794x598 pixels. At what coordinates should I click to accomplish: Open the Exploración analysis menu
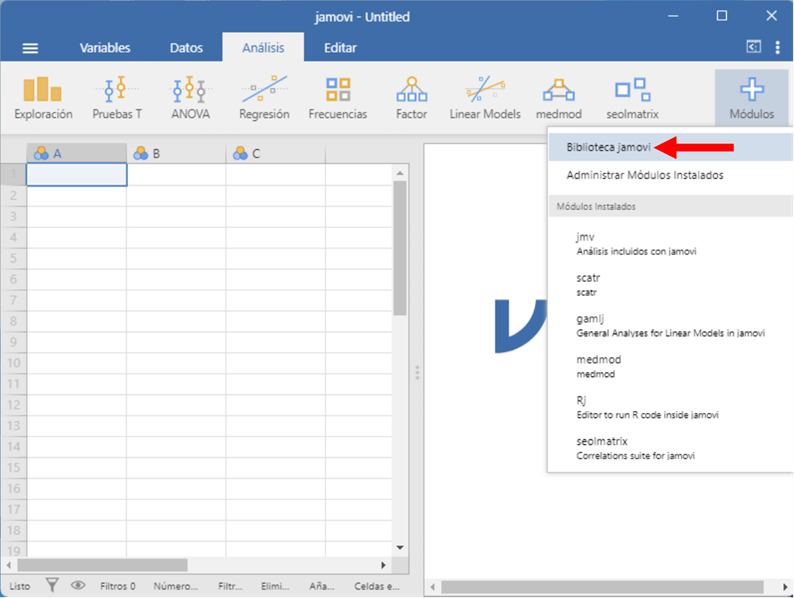point(42,97)
